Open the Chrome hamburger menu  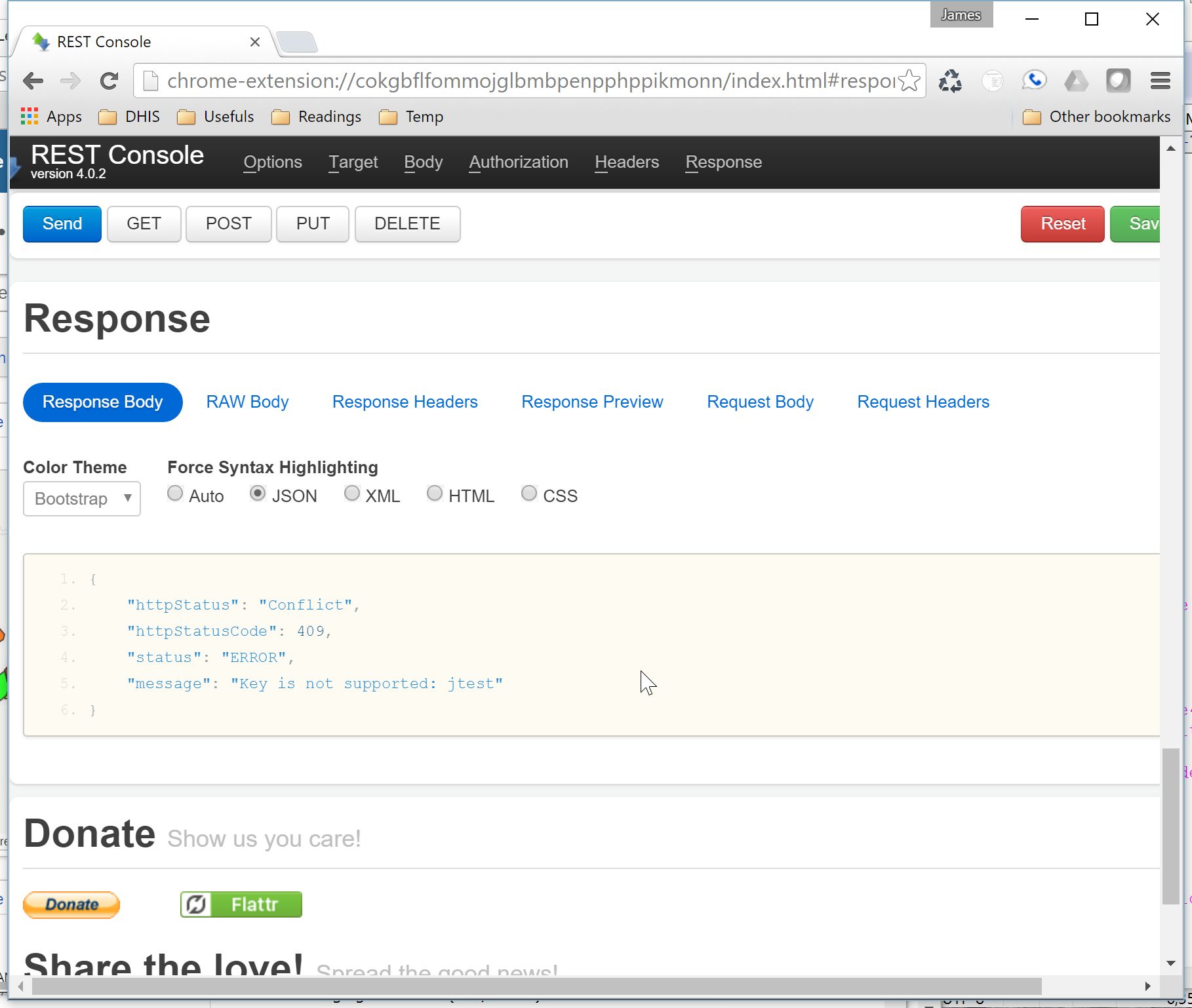[1160, 81]
